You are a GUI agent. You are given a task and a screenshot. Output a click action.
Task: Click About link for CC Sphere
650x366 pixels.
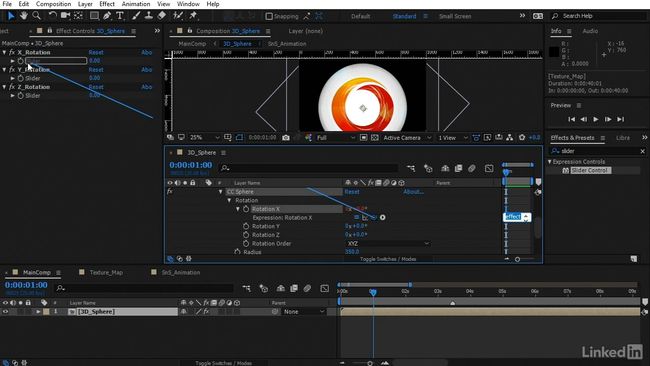point(413,192)
